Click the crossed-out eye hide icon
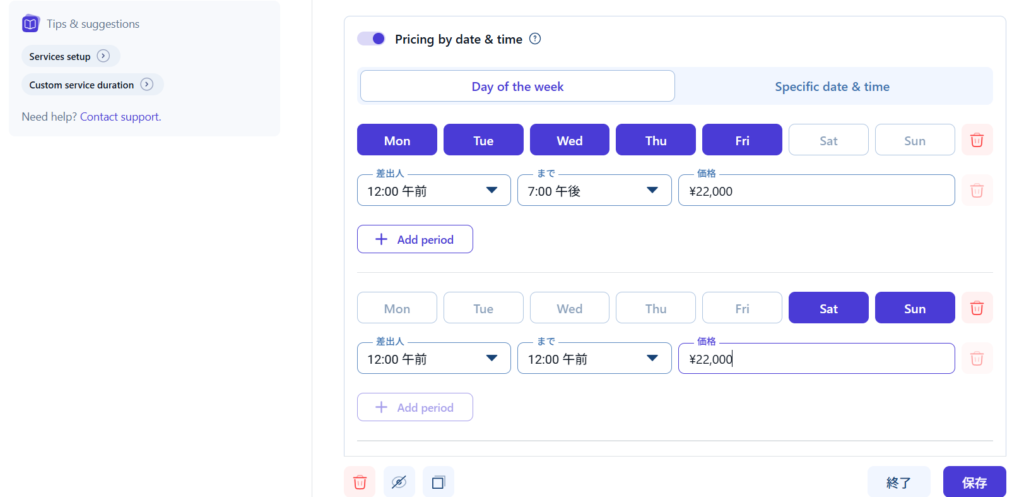The width and height of the screenshot is (1024, 497). [399, 482]
